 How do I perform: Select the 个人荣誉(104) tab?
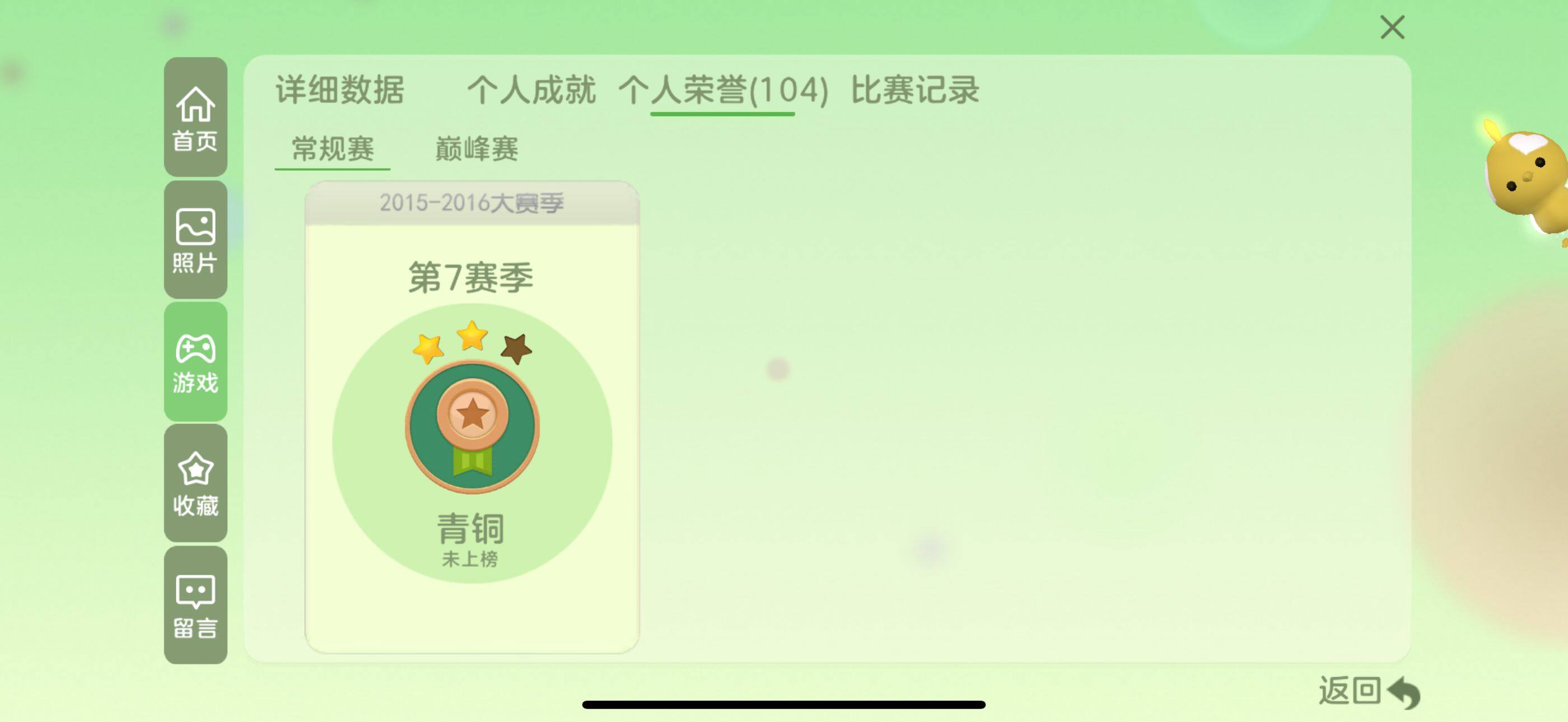[x=723, y=91]
